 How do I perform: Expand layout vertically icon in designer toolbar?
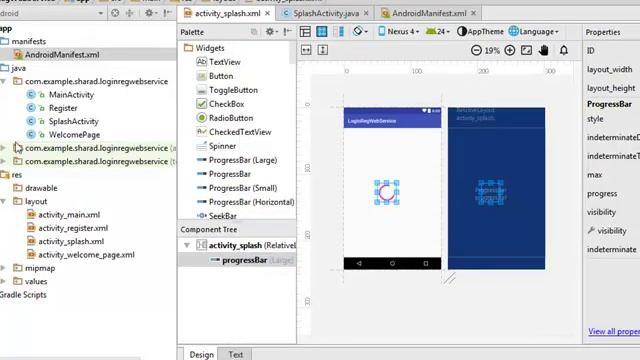click(x=322, y=50)
